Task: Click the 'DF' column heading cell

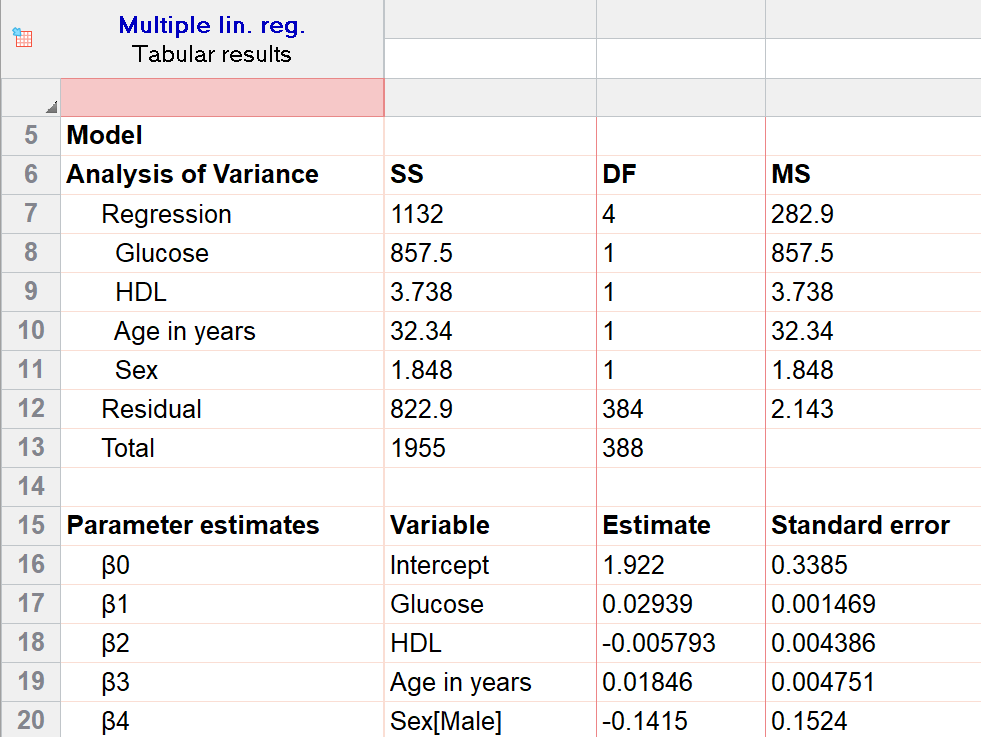Action: (619, 174)
